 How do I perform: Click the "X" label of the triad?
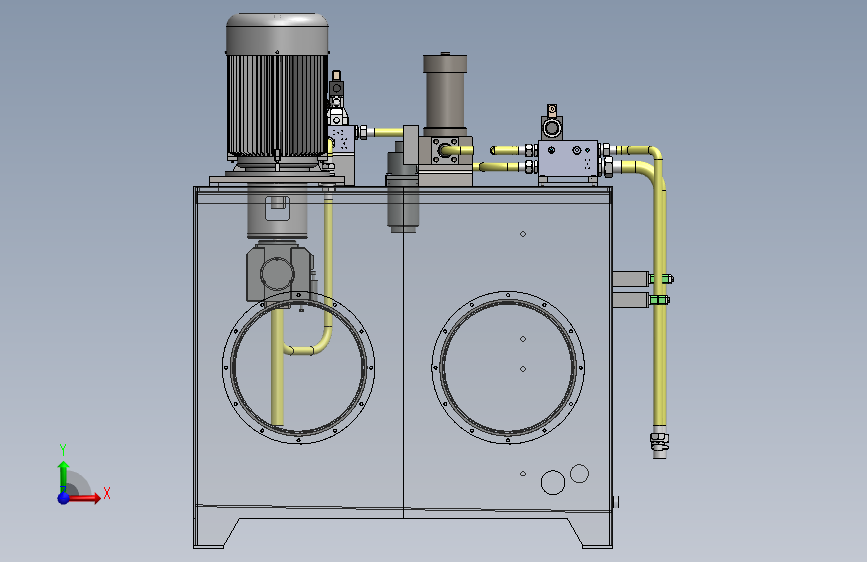107,493
